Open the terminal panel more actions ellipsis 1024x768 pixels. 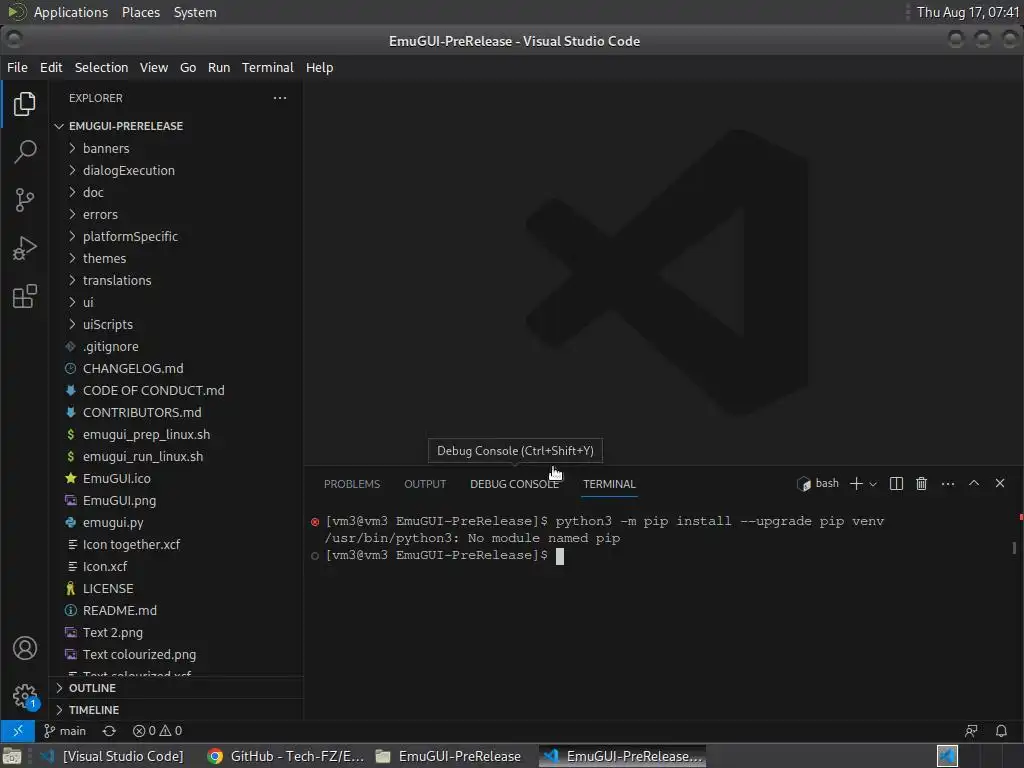948,483
